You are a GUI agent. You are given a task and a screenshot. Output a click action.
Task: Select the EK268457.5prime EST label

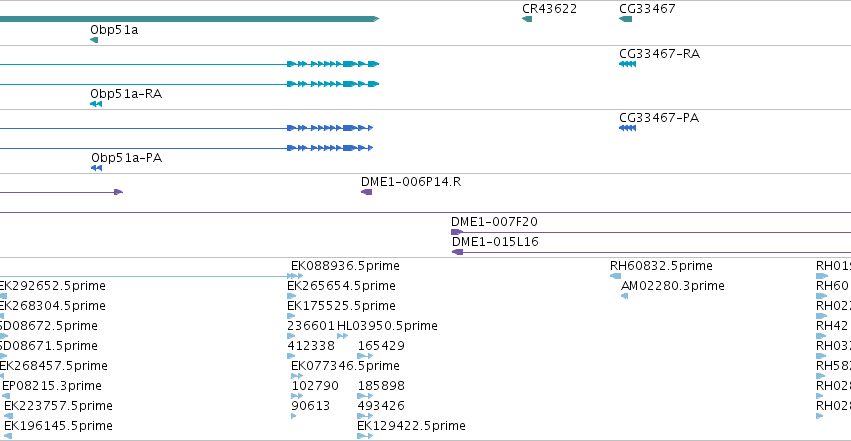(x=54, y=366)
